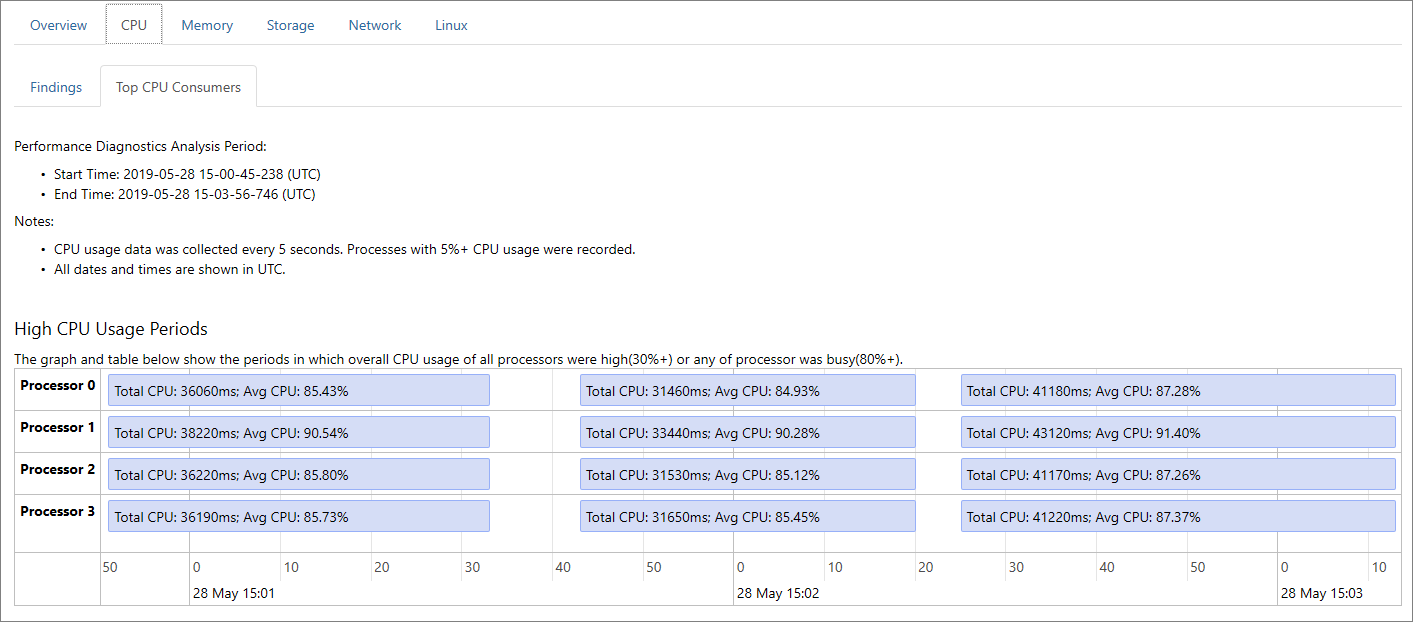
Task: Open the Findings sub-tab
Action: tap(55, 87)
